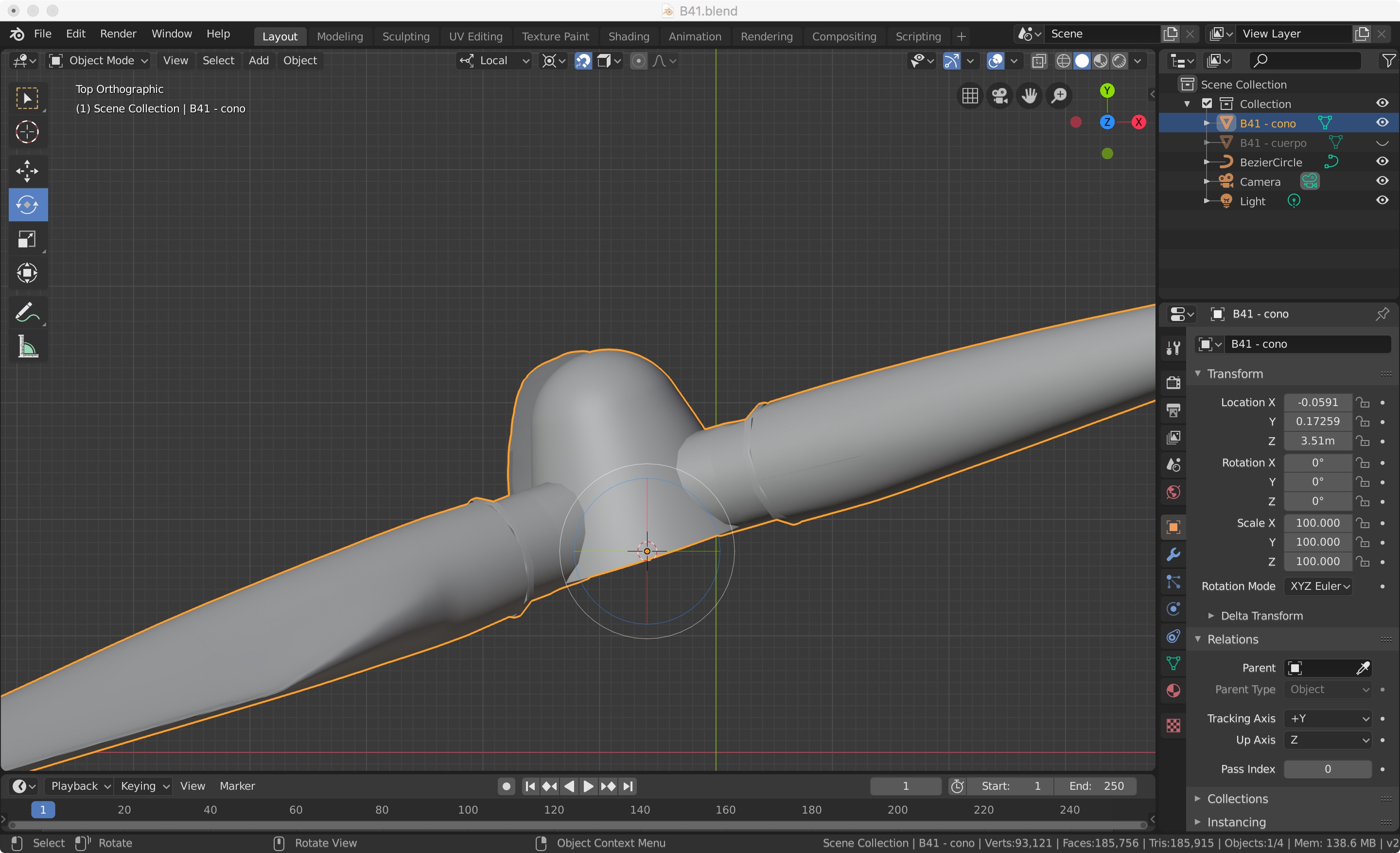Open the World properties tab
The image size is (1400, 853).
click(x=1173, y=492)
